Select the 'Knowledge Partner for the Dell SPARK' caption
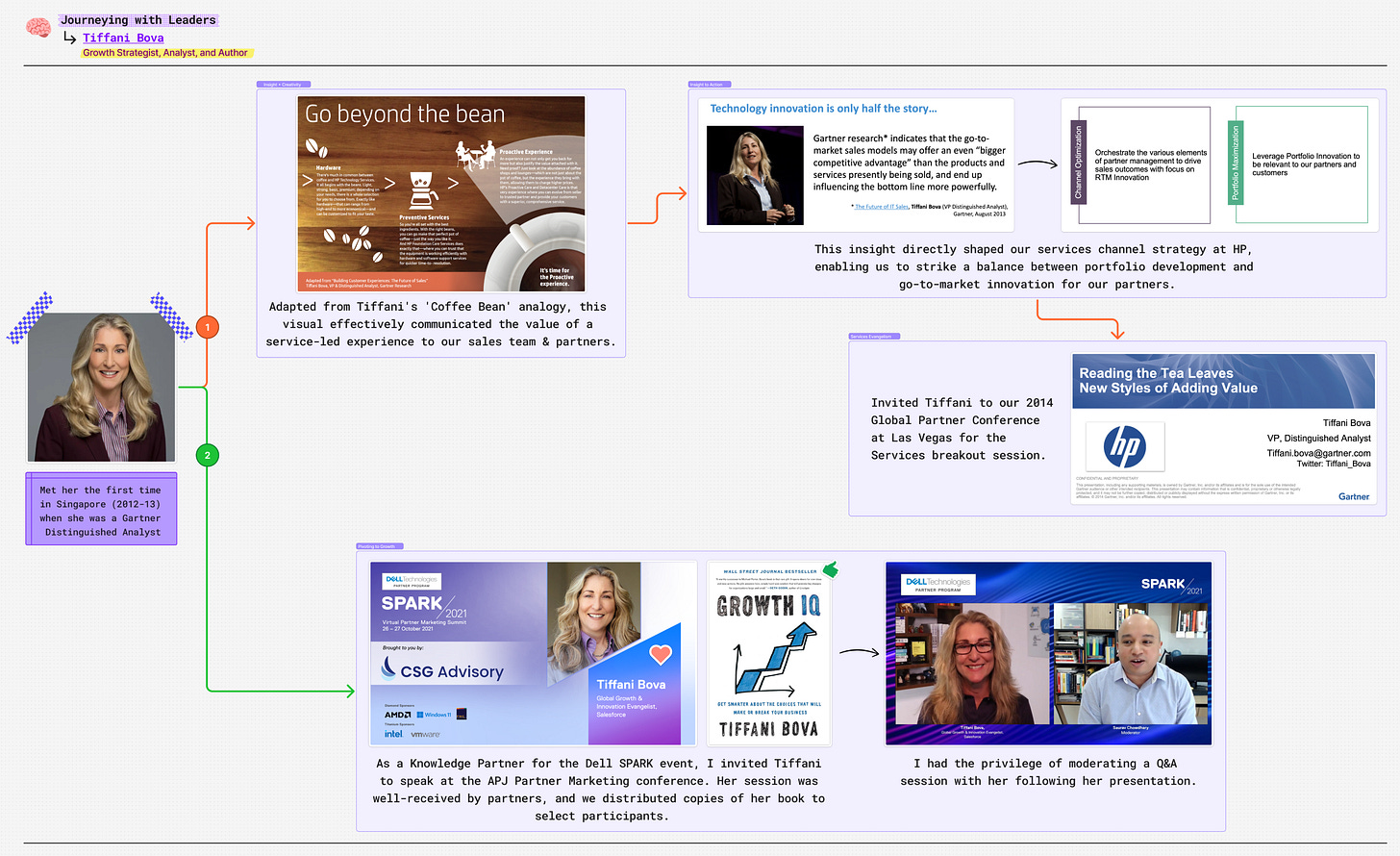This screenshot has height=856, width=1400. (598, 790)
